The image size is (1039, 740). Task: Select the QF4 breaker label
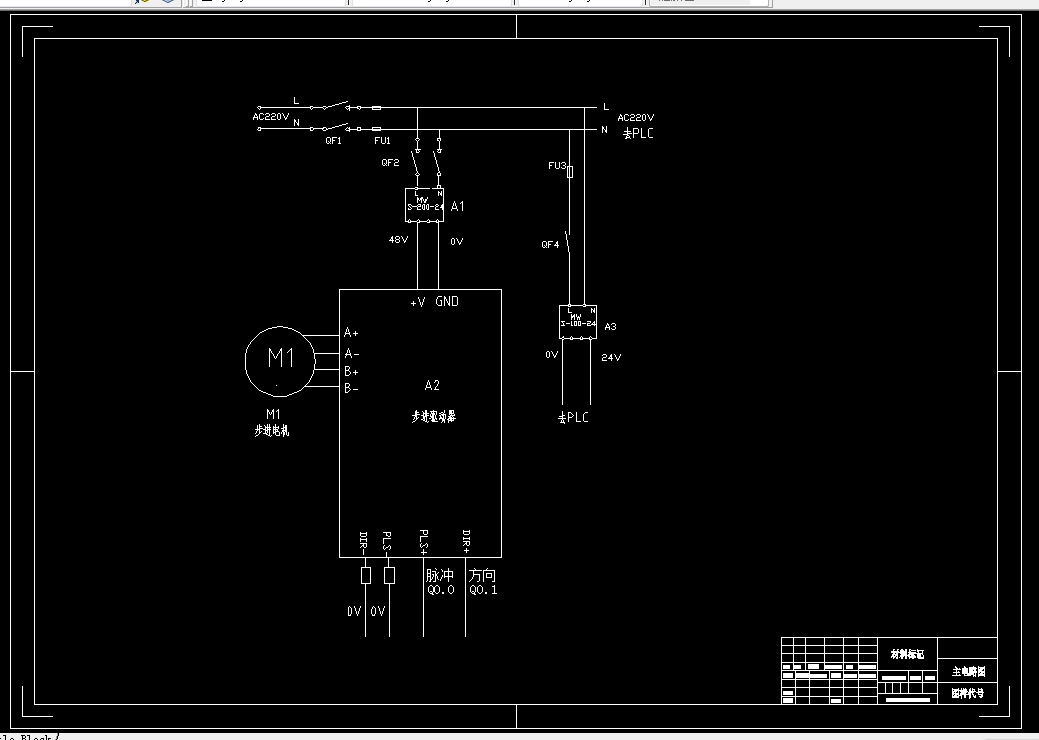point(550,244)
